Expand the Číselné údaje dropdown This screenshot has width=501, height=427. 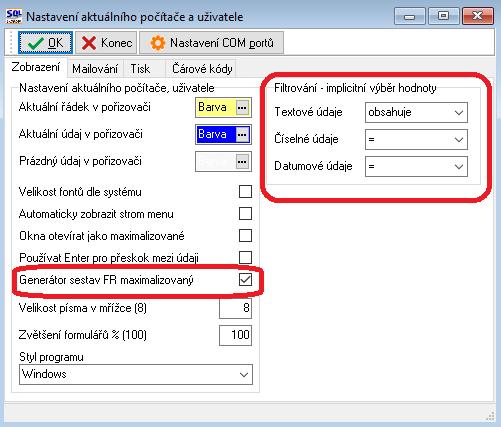coord(416,139)
